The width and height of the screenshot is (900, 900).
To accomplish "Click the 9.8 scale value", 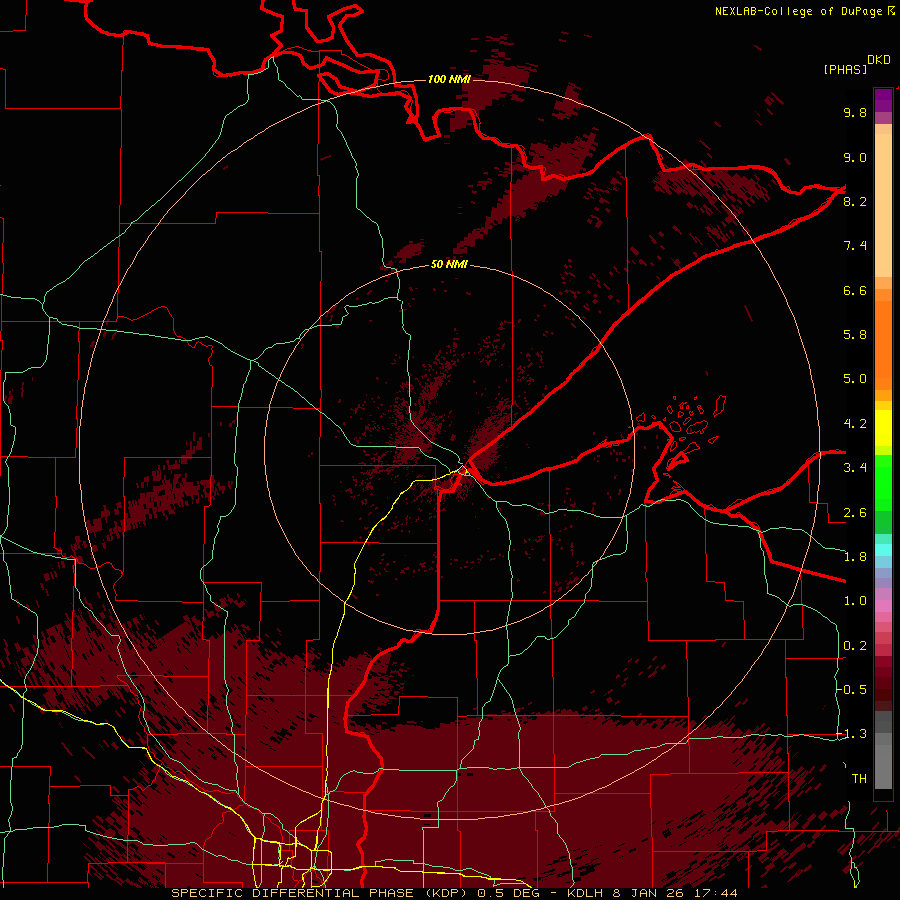I will click(x=855, y=112).
